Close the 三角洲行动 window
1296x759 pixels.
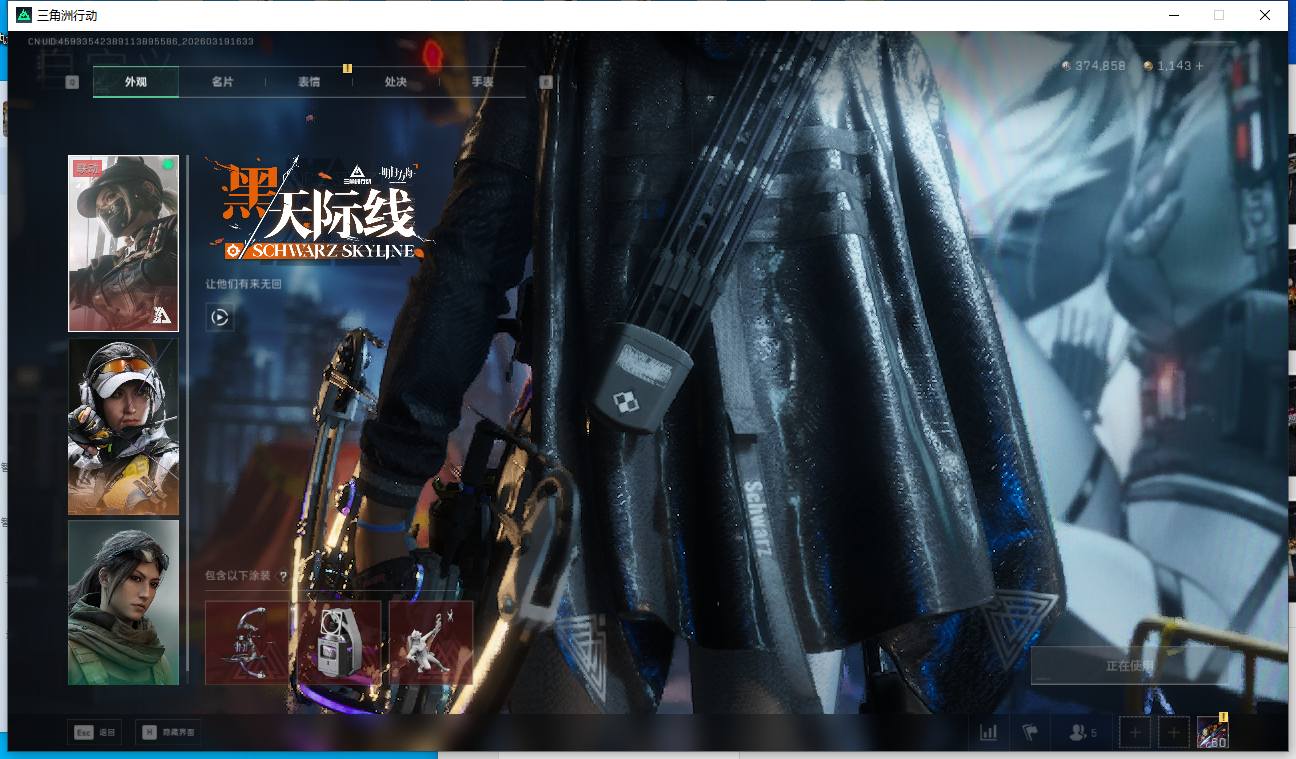[1265, 15]
